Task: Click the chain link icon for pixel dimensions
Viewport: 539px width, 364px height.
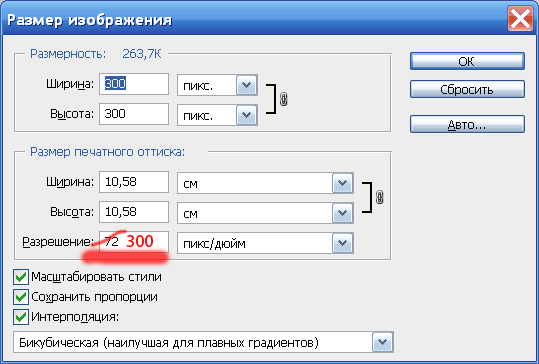Action: (284, 99)
